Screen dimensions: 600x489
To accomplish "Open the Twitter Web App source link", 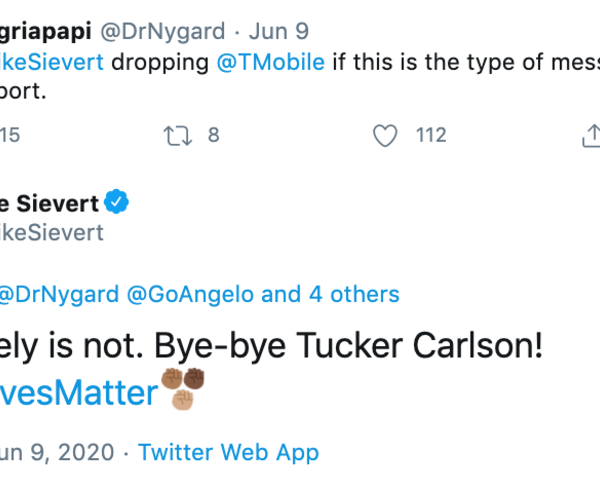I will click(x=228, y=452).
